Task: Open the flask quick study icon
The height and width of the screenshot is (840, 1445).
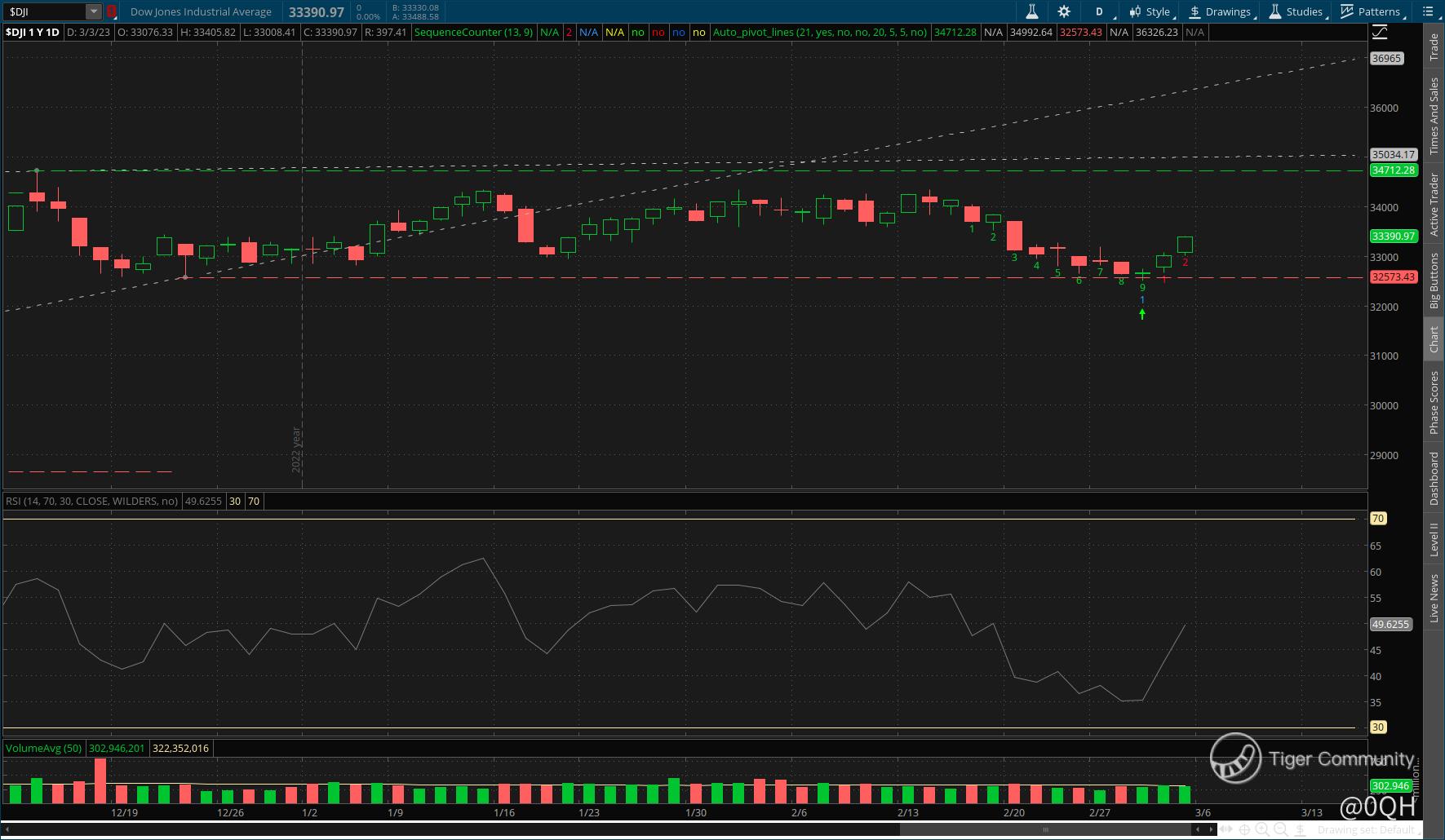Action: pos(1031,11)
